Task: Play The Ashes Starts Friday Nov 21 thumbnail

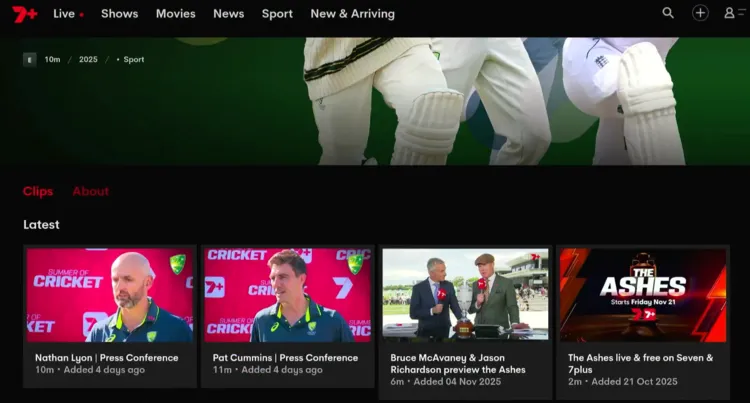Action: point(643,295)
